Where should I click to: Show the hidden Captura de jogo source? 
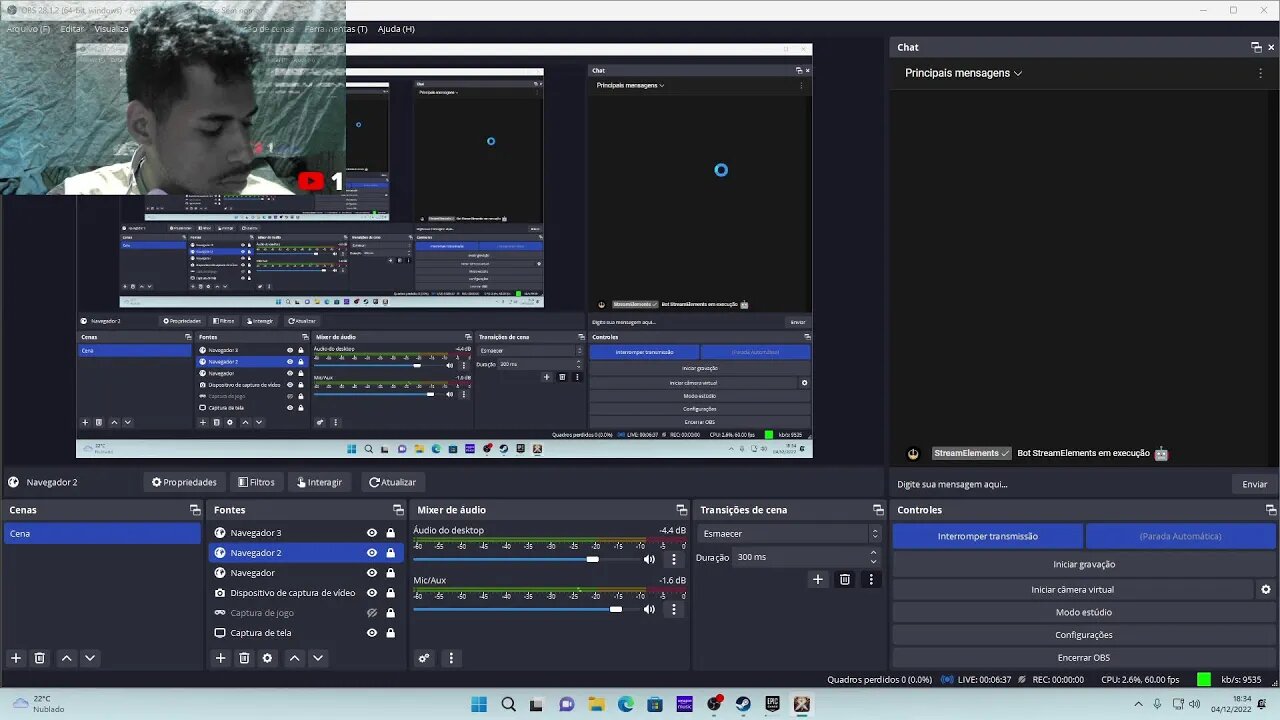372,613
